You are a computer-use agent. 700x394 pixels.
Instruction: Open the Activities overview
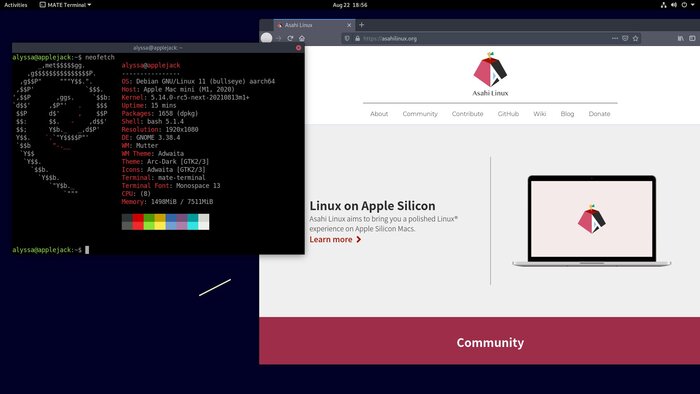[x=16, y=5]
